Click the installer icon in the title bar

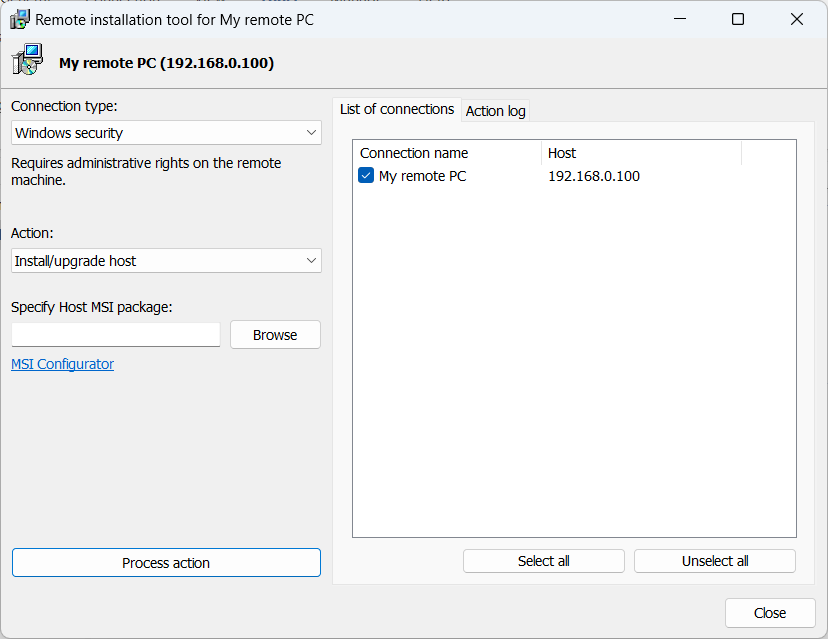click(x=20, y=19)
